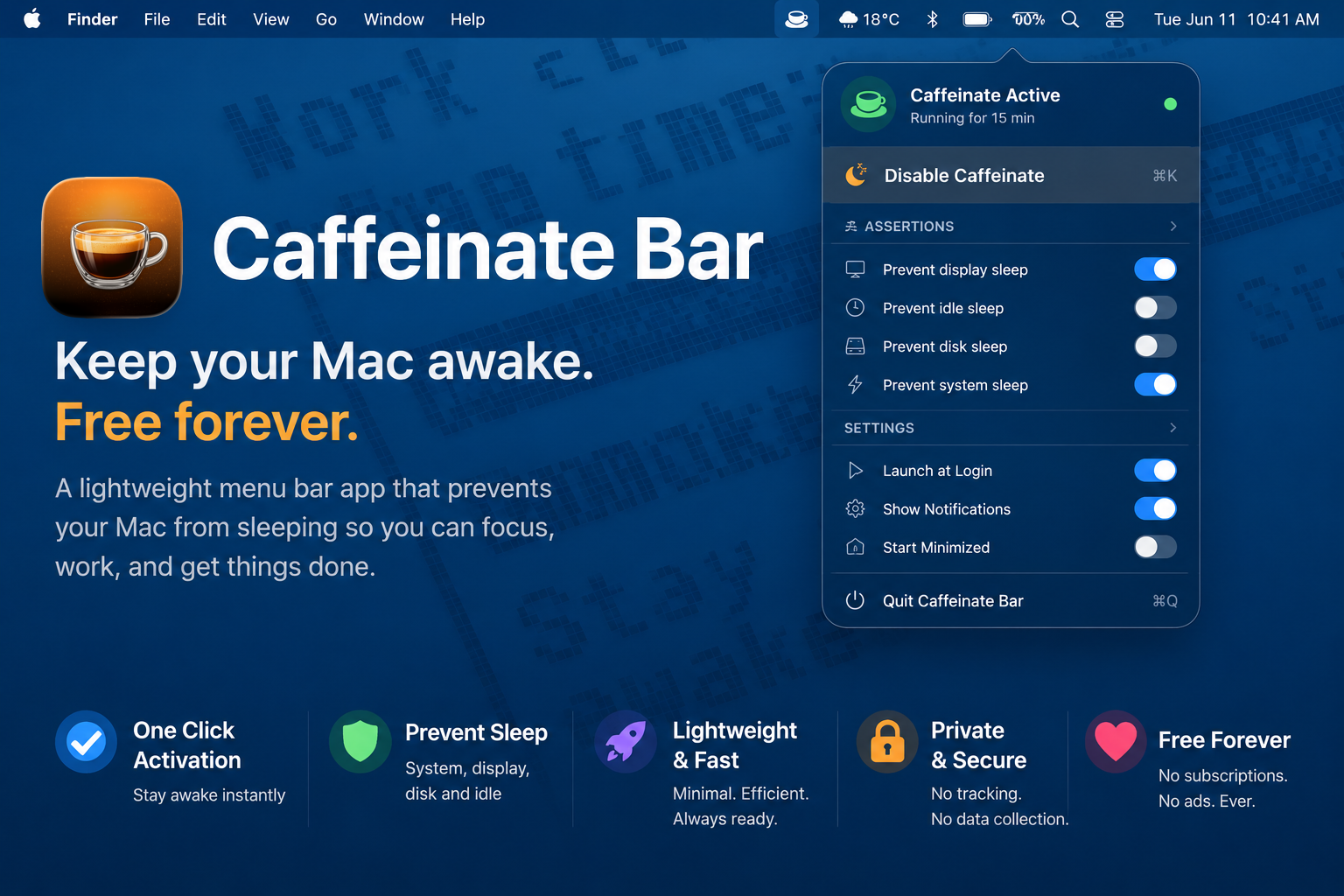Click the small icon beside the ASSERTIONS header
This screenshot has width=1344, height=896.
pos(850,227)
